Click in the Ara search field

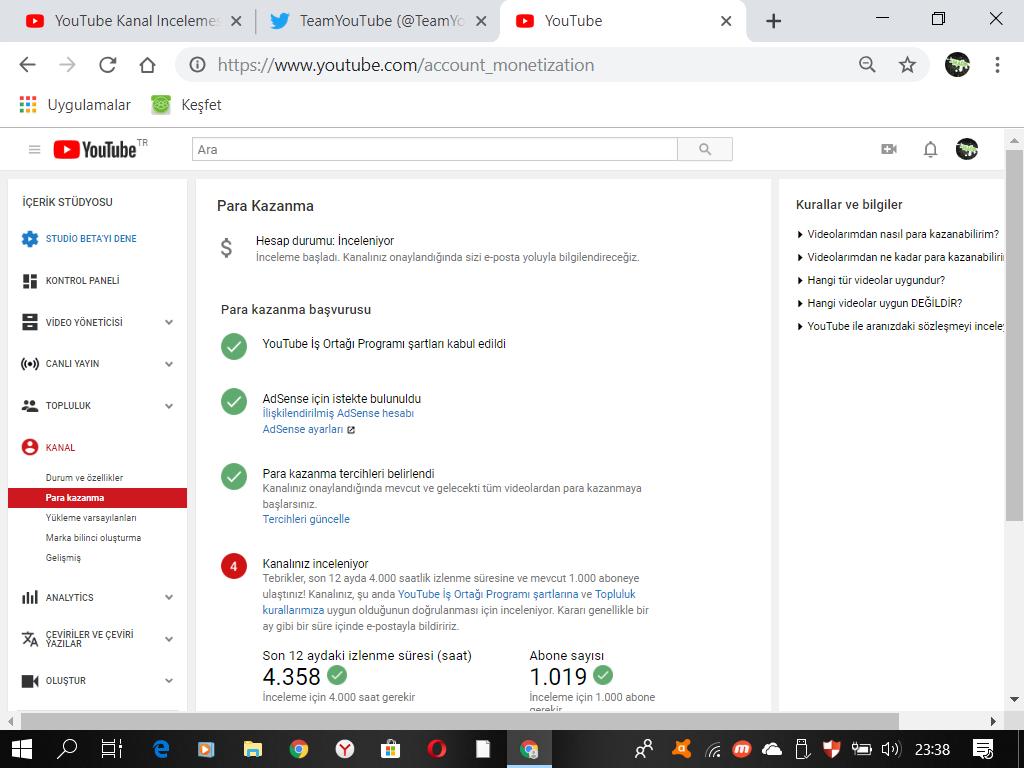[x=435, y=149]
